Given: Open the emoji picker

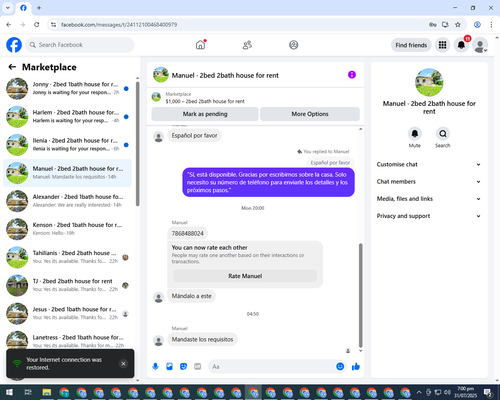Looking at the screenshot, I should point(340,367).
